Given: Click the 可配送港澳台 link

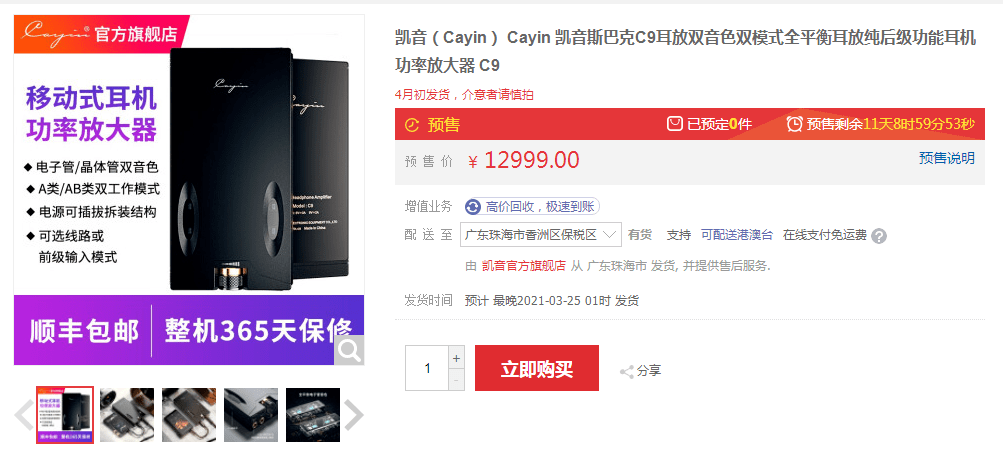Looking at the screenshot, I should [x=737, y=235].
